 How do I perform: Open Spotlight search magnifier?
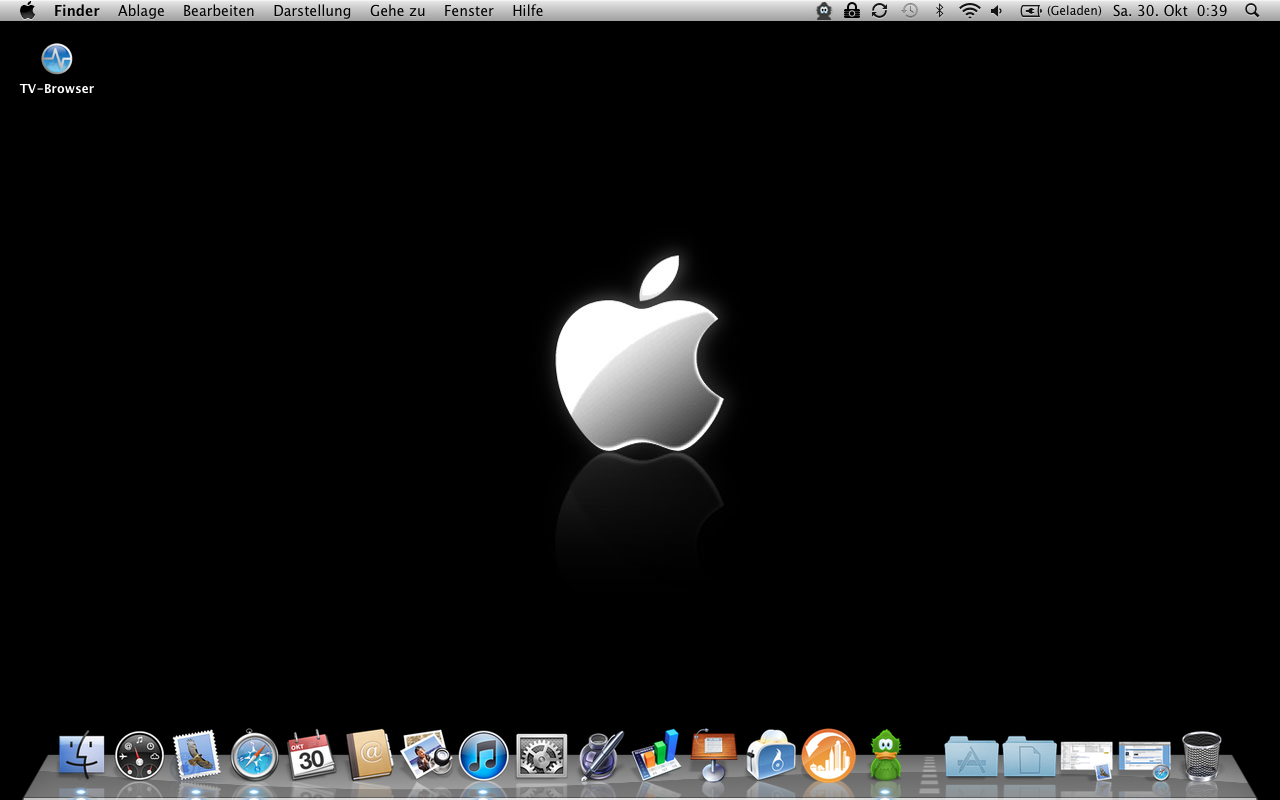(1252, 11)
